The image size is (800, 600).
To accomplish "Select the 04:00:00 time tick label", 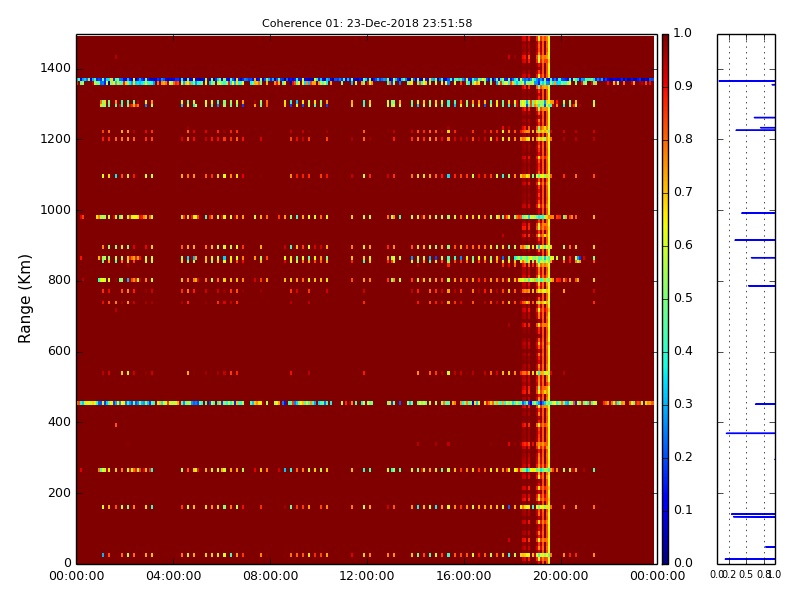I will 173,576.
